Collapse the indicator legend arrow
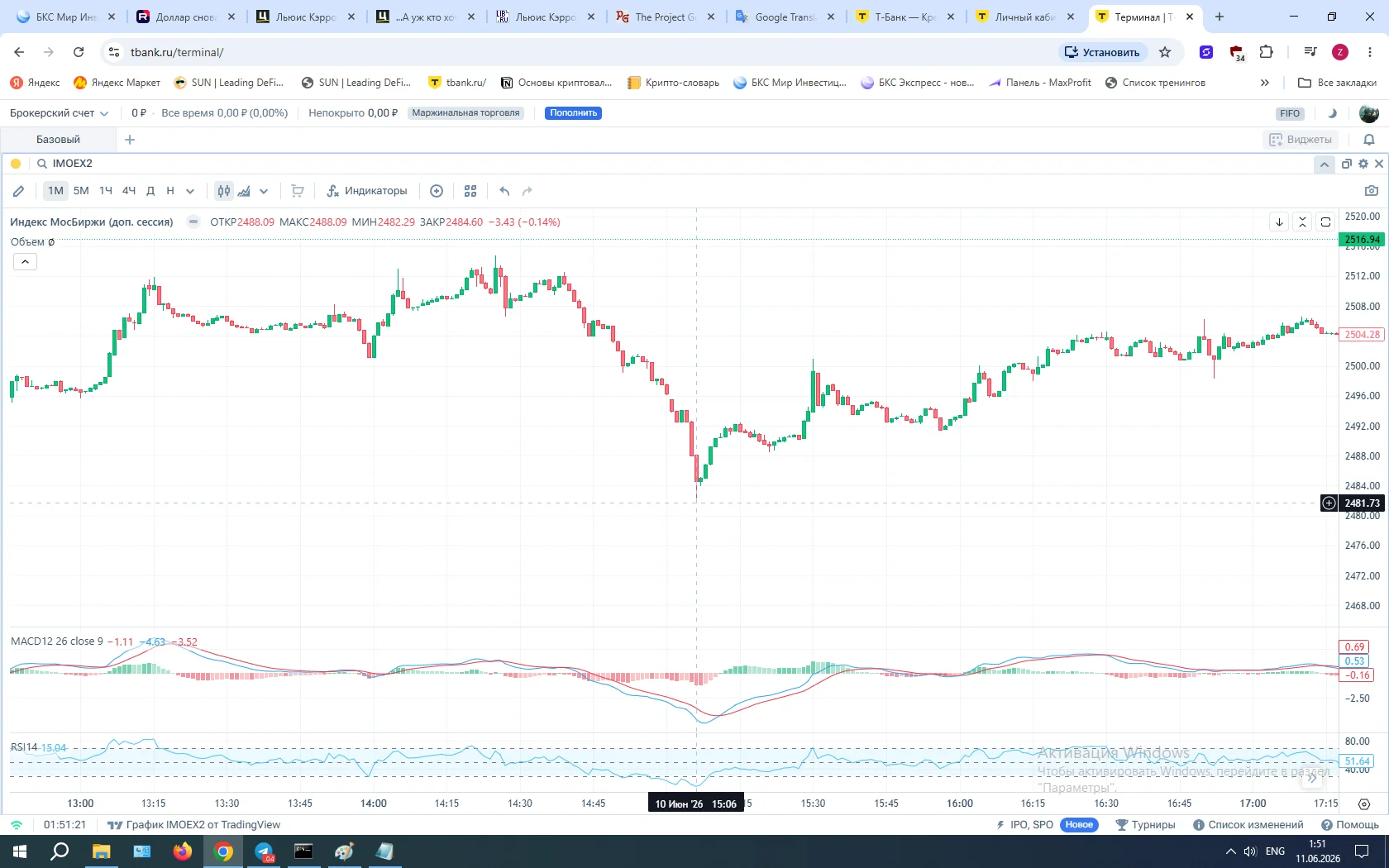 click(x=25, y=262)
